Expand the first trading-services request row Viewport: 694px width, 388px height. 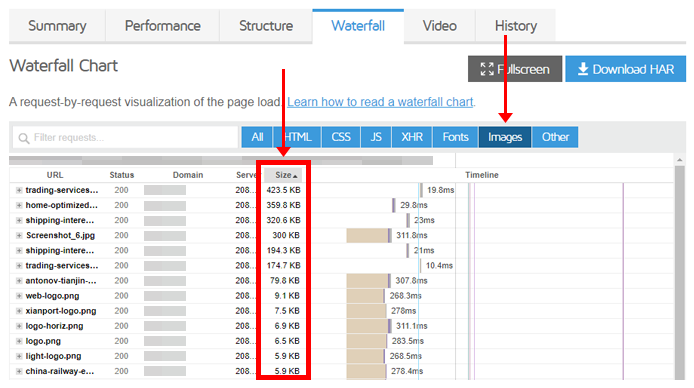point(19,190)
